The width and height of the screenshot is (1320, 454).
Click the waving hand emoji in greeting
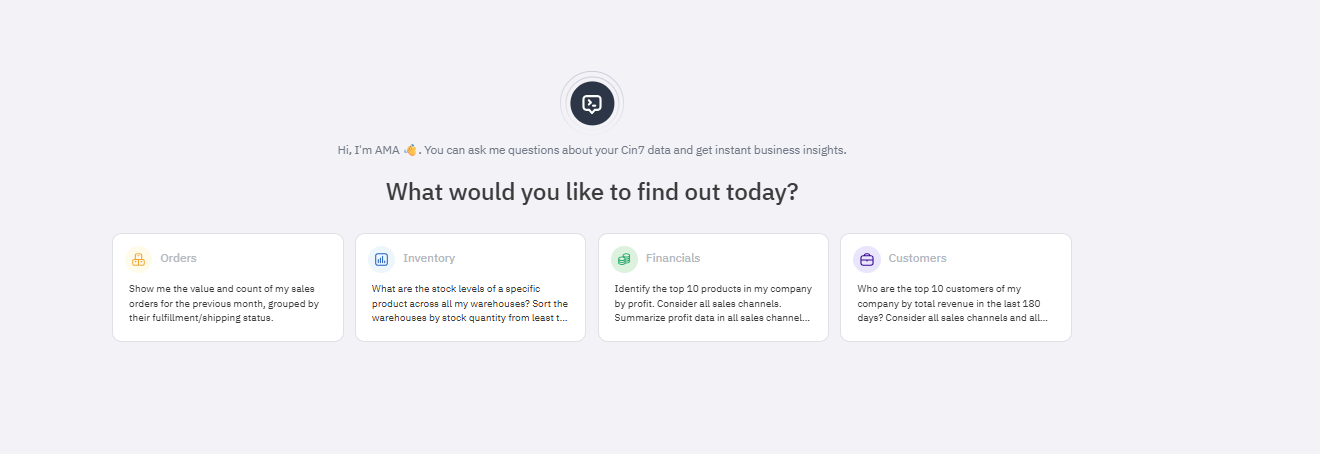pos(409,150)
